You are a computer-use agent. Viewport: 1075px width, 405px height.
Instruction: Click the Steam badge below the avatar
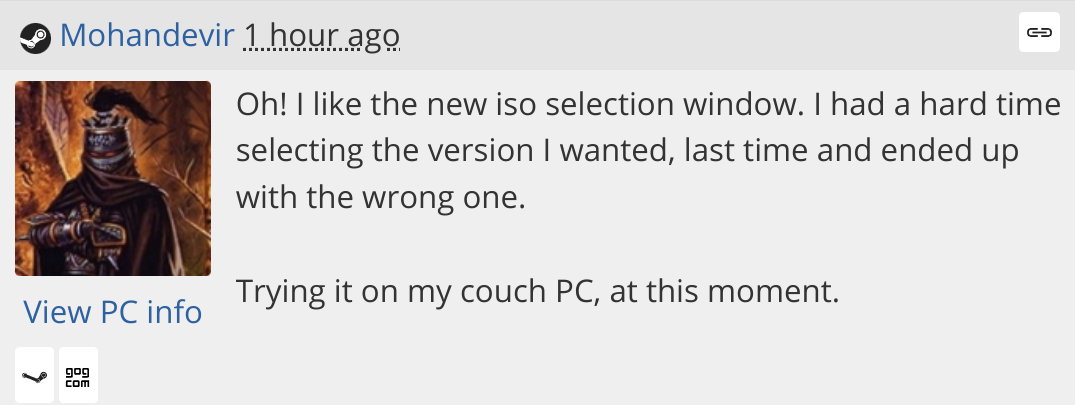(34, 376)
